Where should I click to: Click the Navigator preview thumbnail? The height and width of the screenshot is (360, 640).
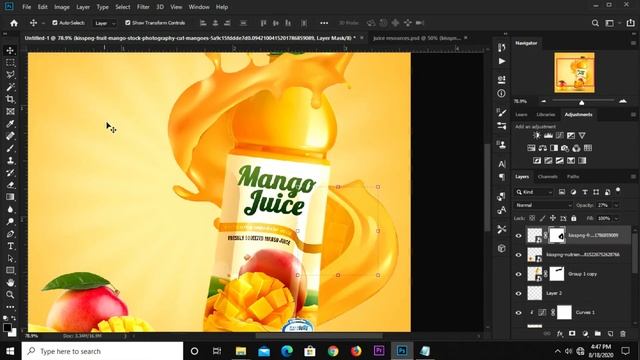pyautogui.click(x=574, y=73)
